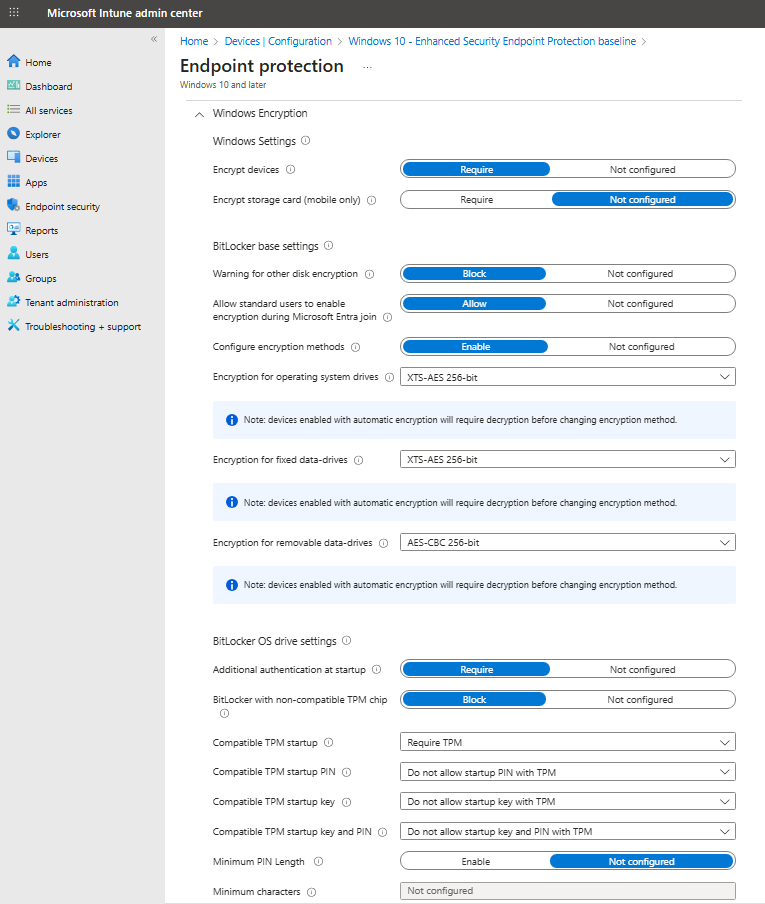Show info for Additional authentication at startup
Image resolution: width=765 pixels, height=904 pixels.
click(x=376, y=669)
